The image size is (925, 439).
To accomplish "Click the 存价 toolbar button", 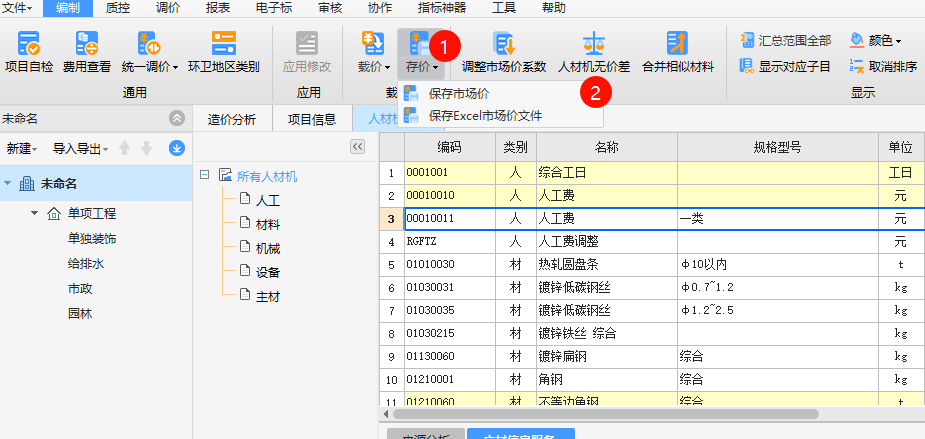I will 422,52.
